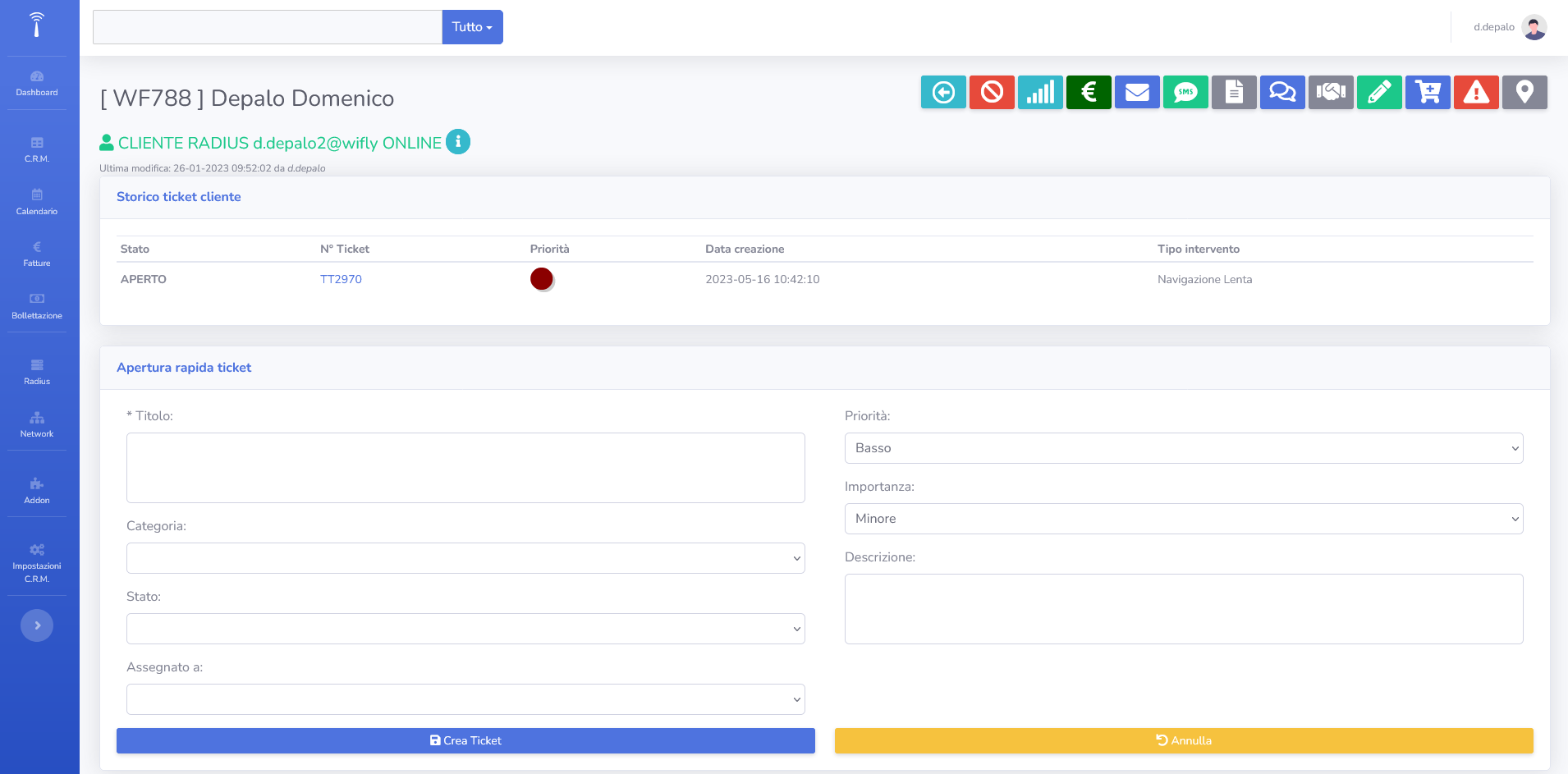Click the Storico ticket cliente heading
1568x774 pixels.
[x=179, y=197]
